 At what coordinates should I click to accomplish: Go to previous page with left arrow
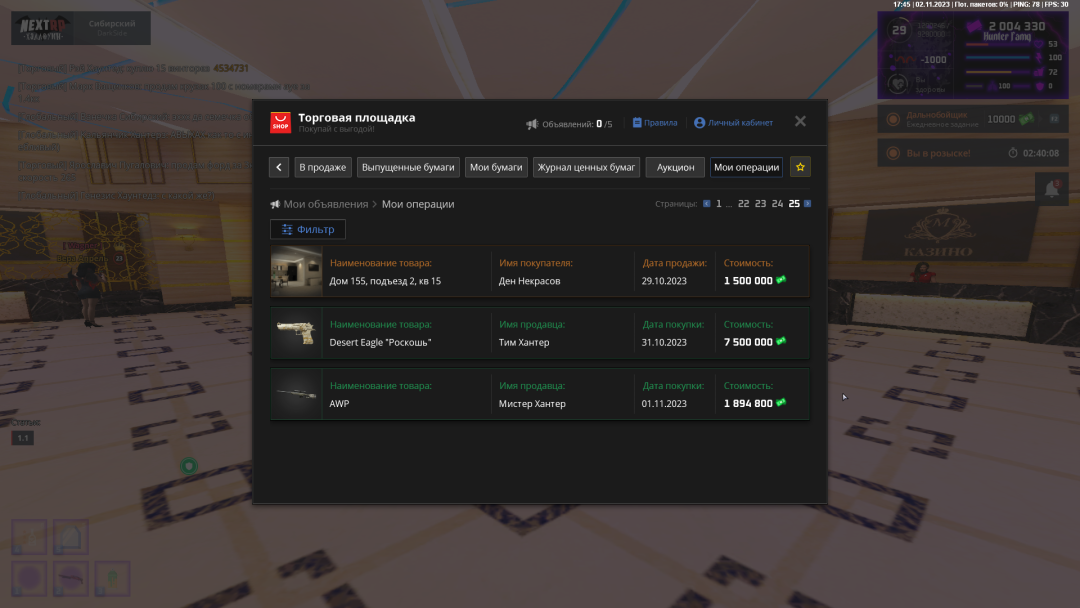[707, 204]
